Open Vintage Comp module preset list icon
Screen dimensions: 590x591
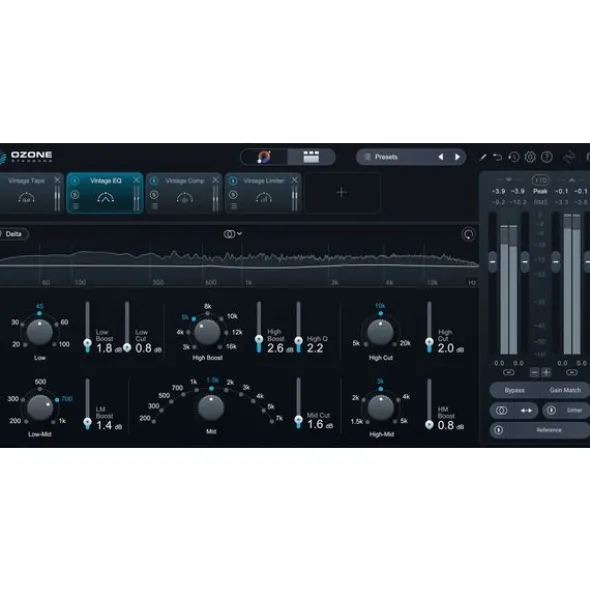(155, 206)
